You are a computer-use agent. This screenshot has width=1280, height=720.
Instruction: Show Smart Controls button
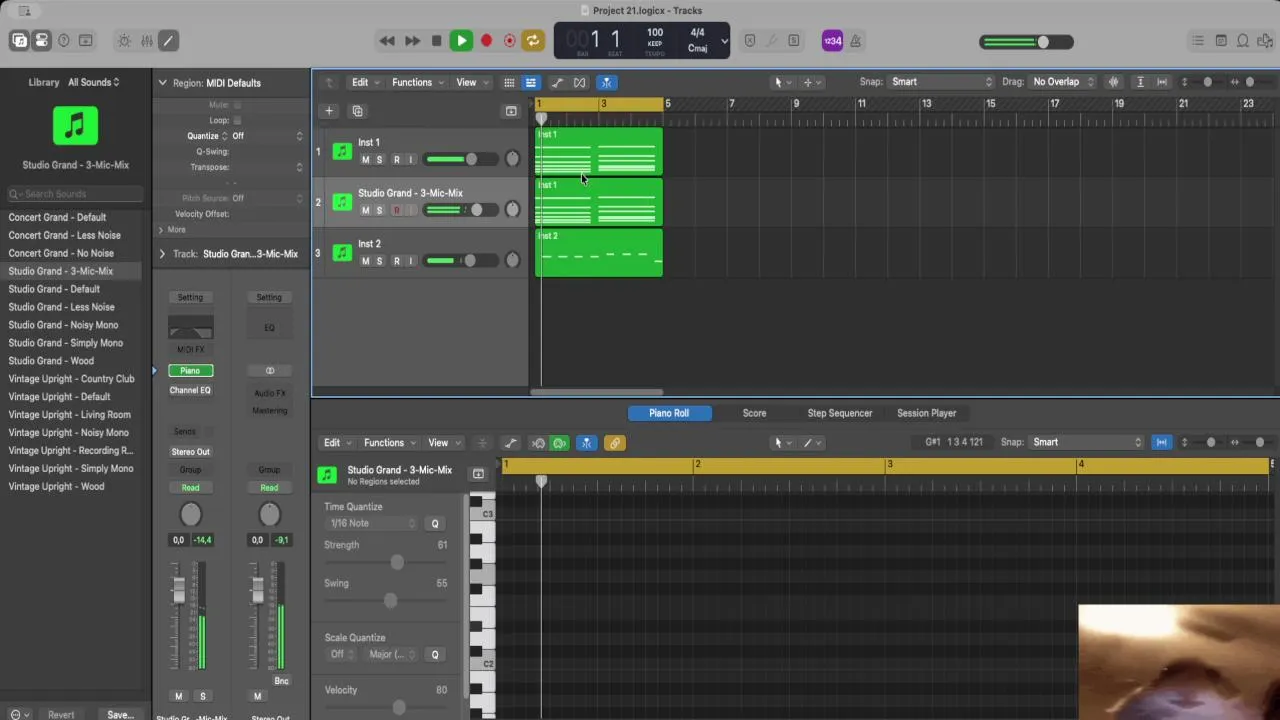tap(124, 41)
